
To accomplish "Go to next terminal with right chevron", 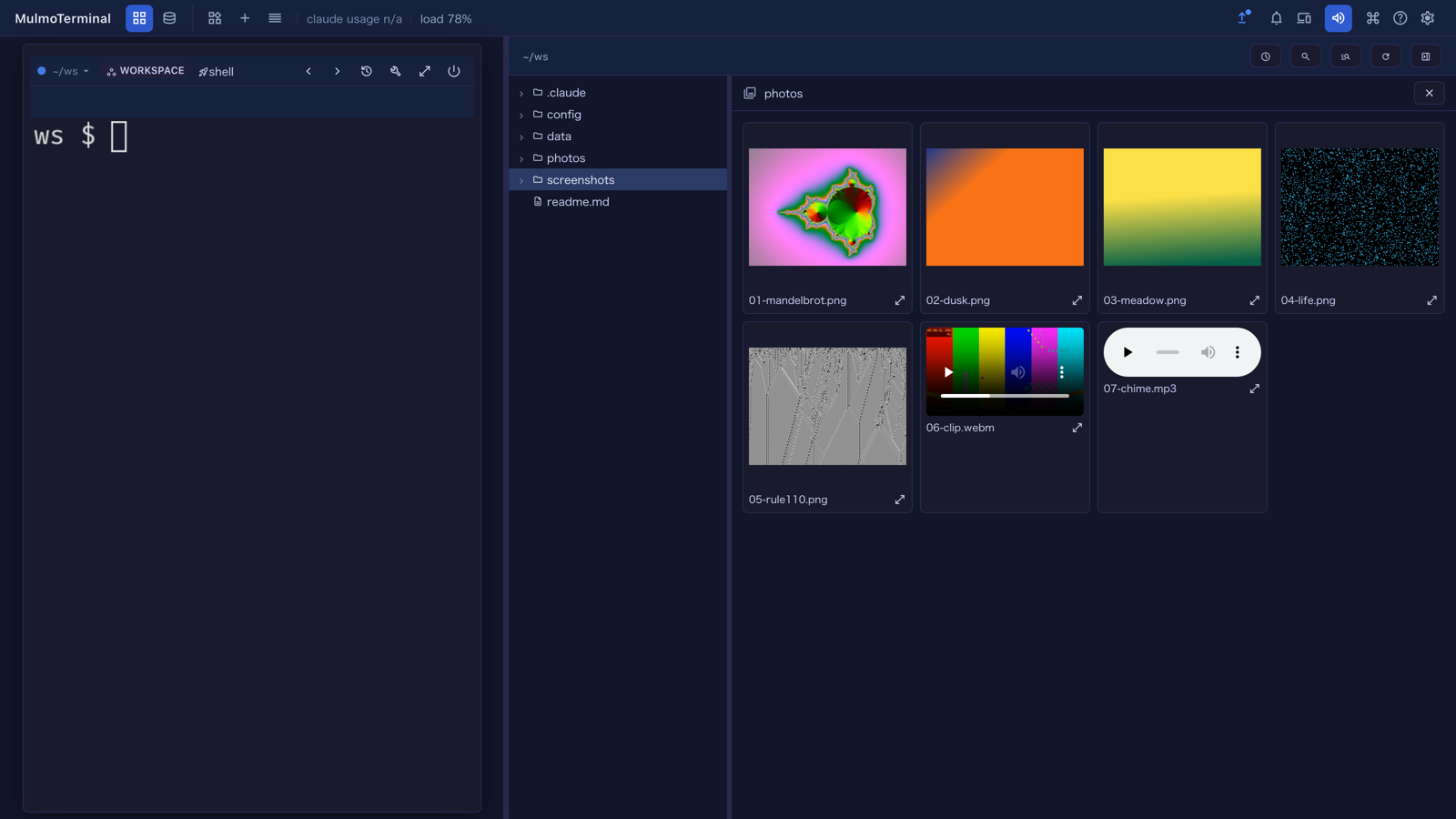I will click(338, 71).
